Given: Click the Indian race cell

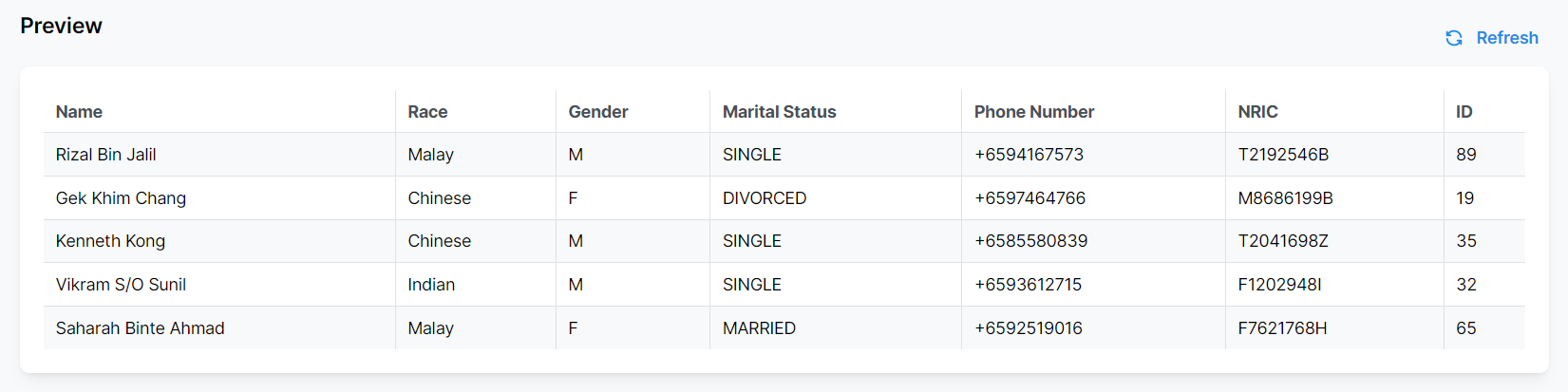Looking at the screenshot, I should (x=431, y=285).
